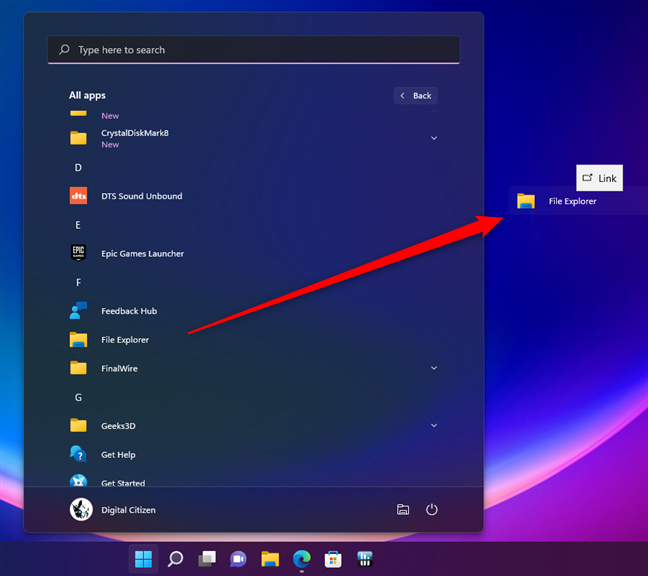Jump to letter D header
This screenshot has width=648, height=576.
pos(78,167)
